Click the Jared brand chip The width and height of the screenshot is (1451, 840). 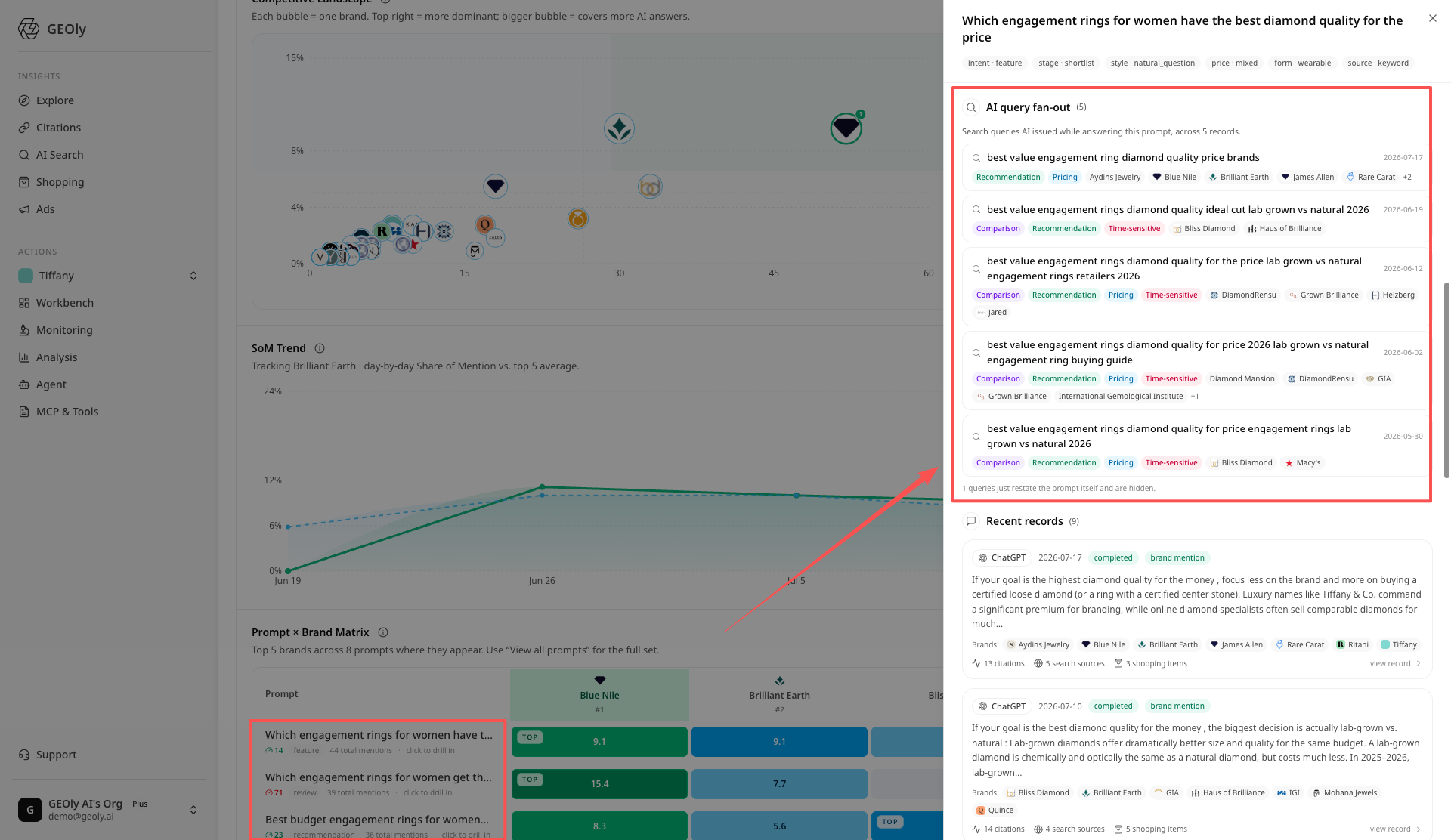pyautogui.click(x=991, y=313)
